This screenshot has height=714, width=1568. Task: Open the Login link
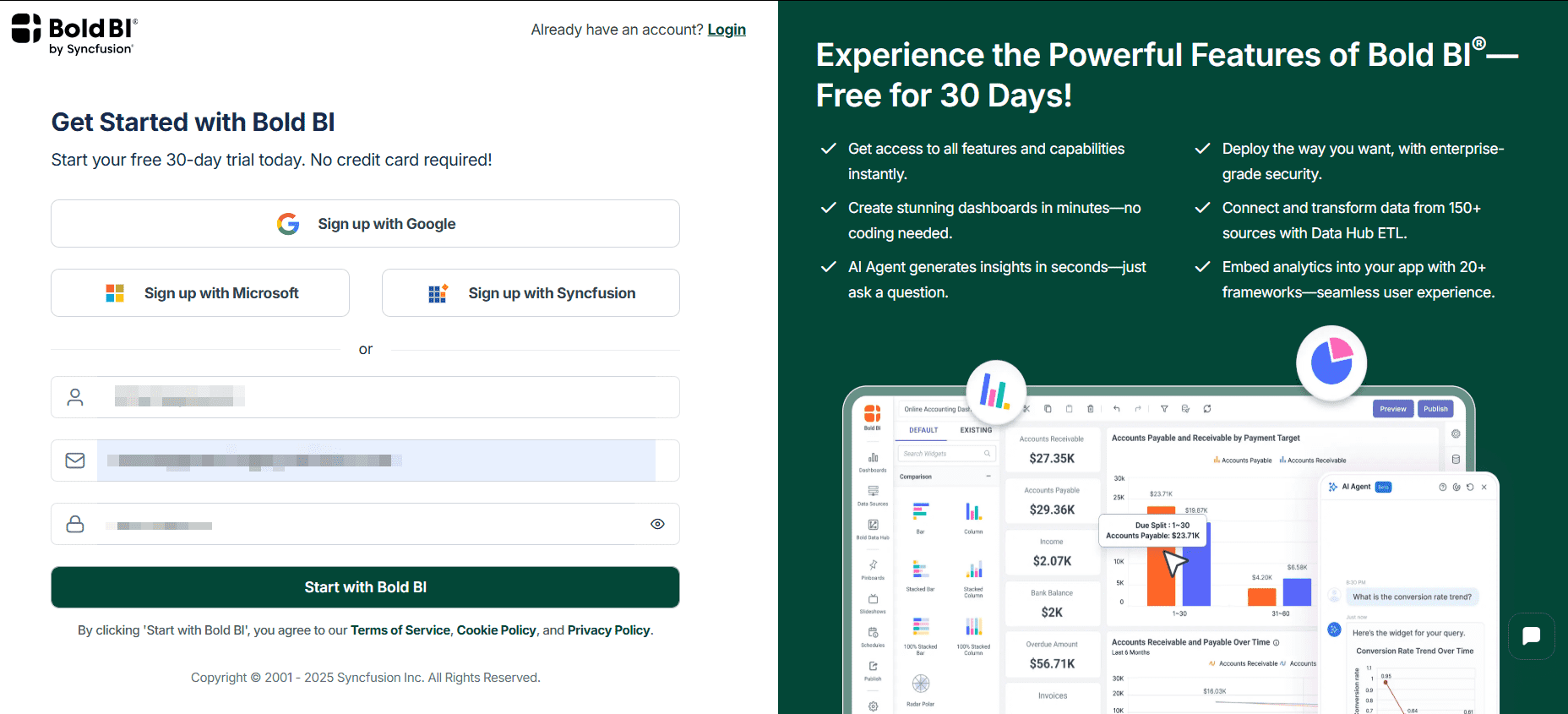click(726, 30)
